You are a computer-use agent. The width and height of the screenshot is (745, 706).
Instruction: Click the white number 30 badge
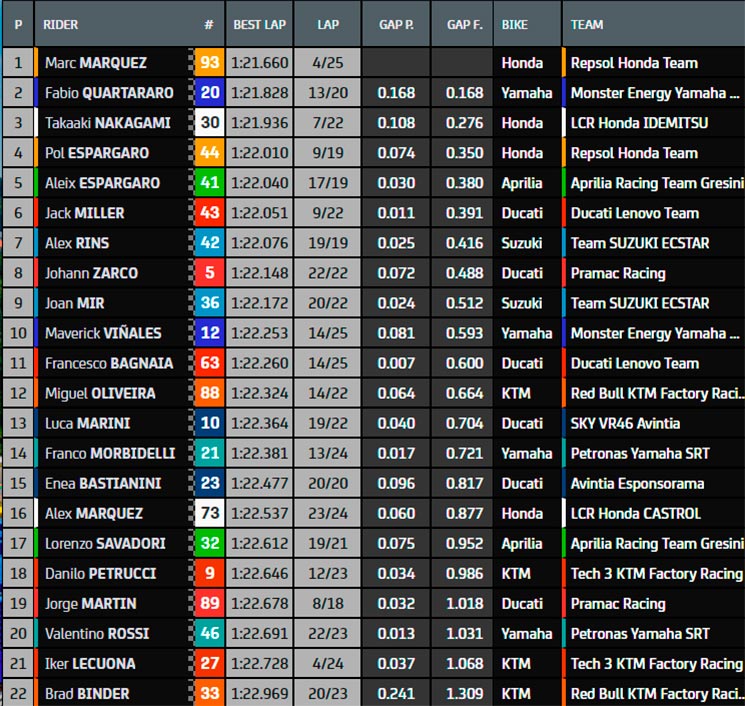pyautogui.click(x=210, y=122)
